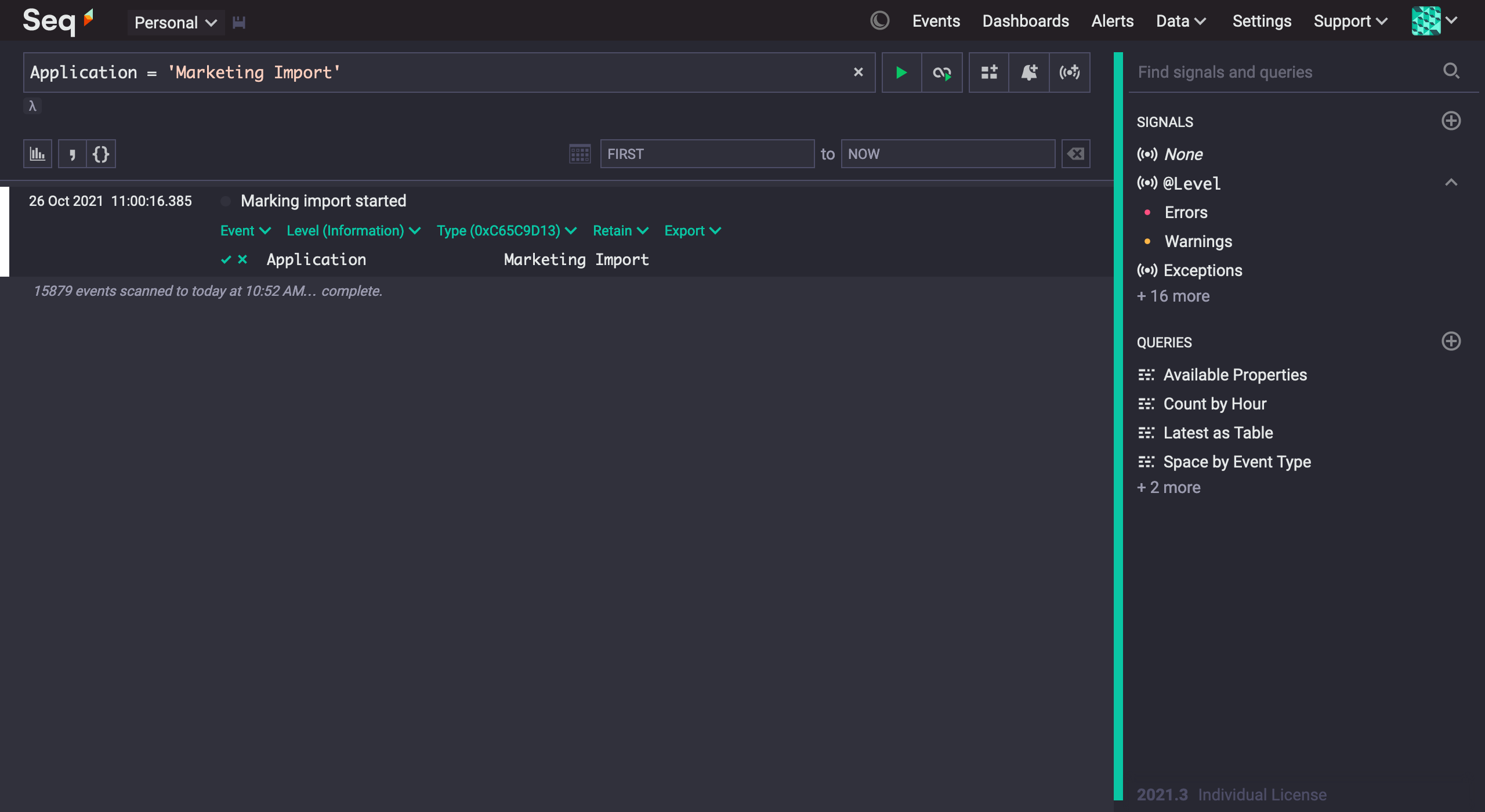Click green X to exclude Application value
This screenshot has width=1485, height=812.
tap(242, 259)
